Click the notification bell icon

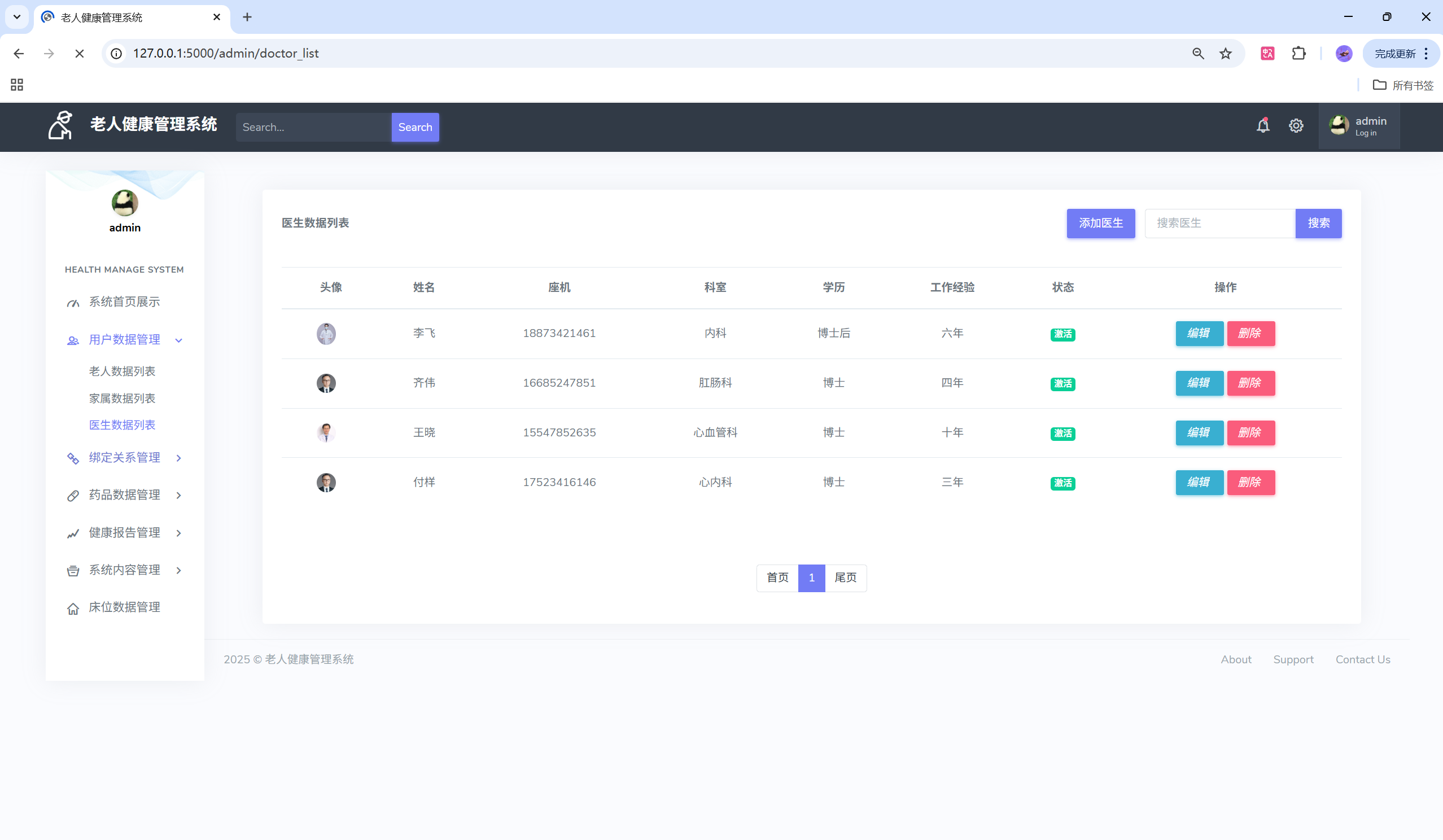click(x=1262, y=125)
